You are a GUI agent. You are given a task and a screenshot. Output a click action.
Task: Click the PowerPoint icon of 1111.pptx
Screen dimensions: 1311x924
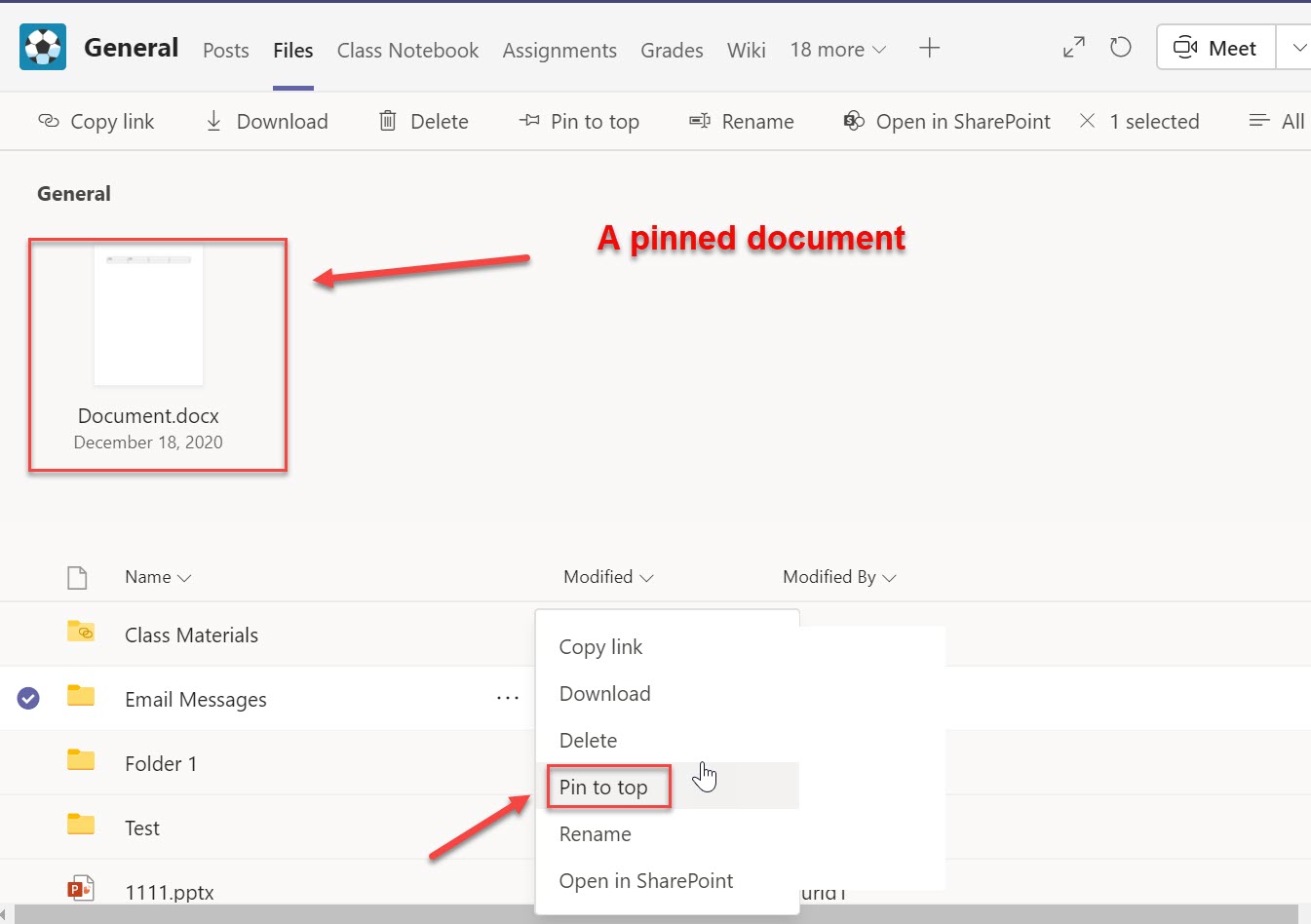point(81,888)
